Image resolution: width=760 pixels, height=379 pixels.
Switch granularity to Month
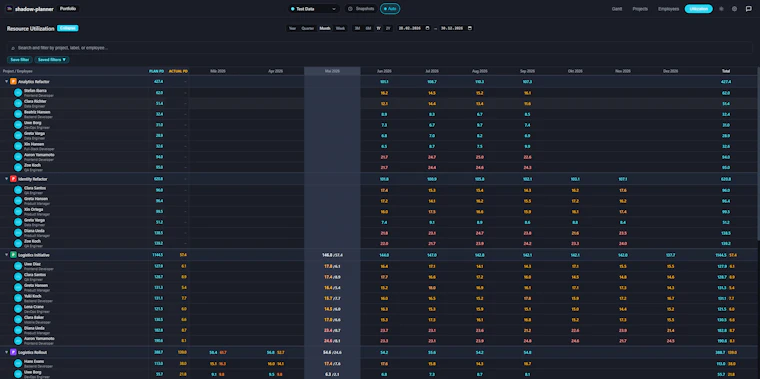point(325,28)
